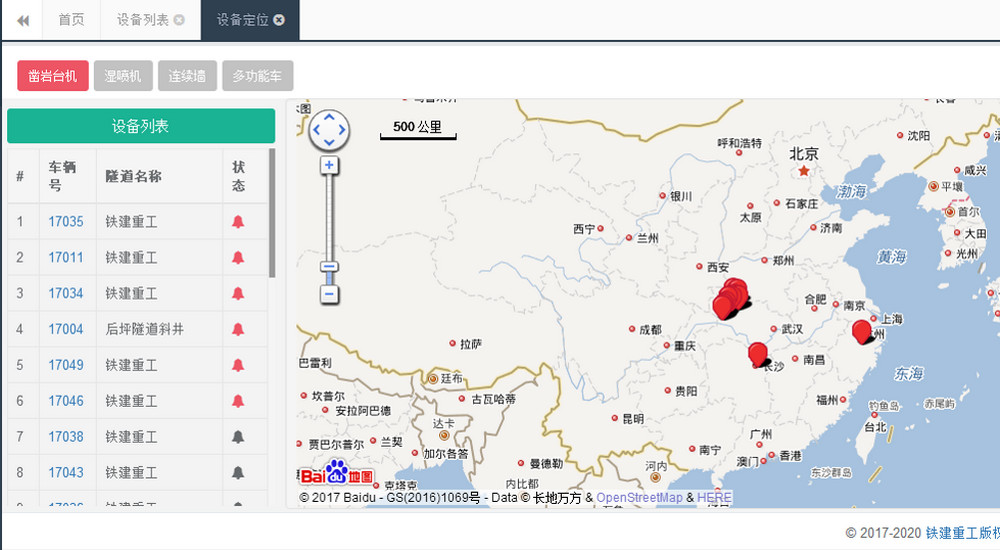Open vehicle 17038 link
The width and height of the screenshot is (1000, 550).
[x=66, y=436]
